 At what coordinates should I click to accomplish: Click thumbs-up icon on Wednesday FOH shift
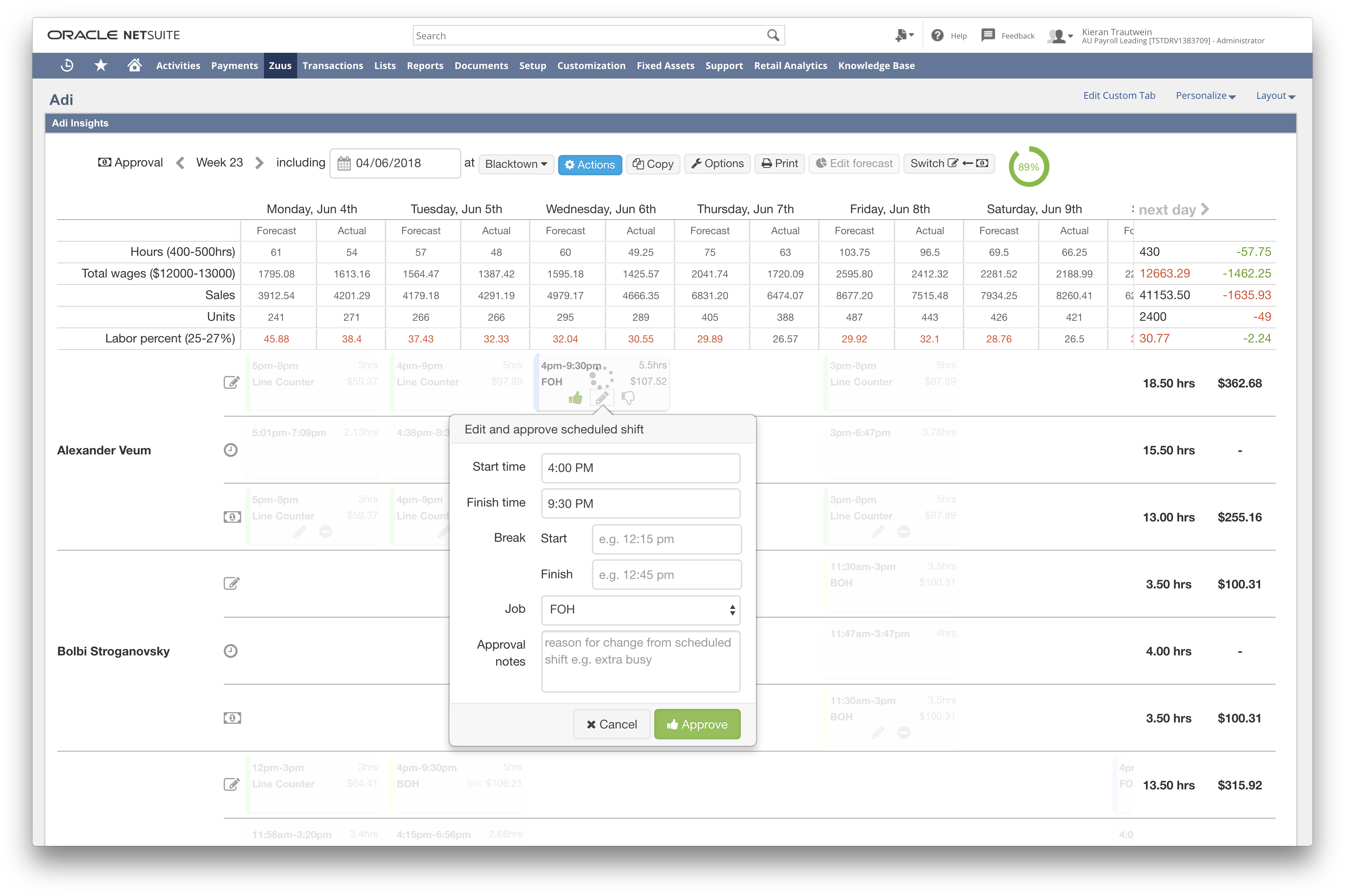coord(576,398)
